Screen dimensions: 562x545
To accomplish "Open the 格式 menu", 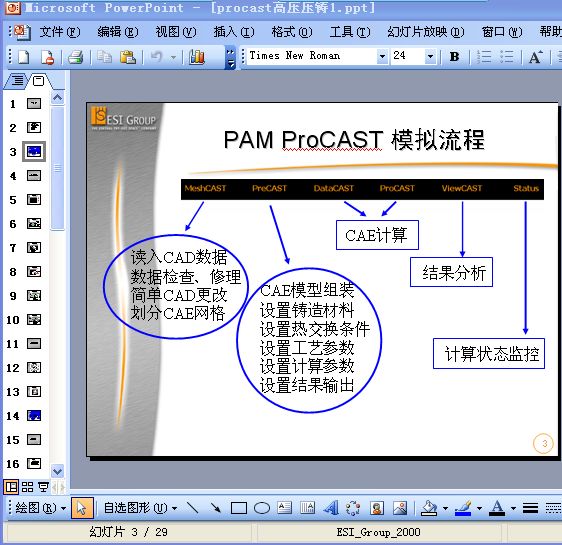I will (292, 32).
